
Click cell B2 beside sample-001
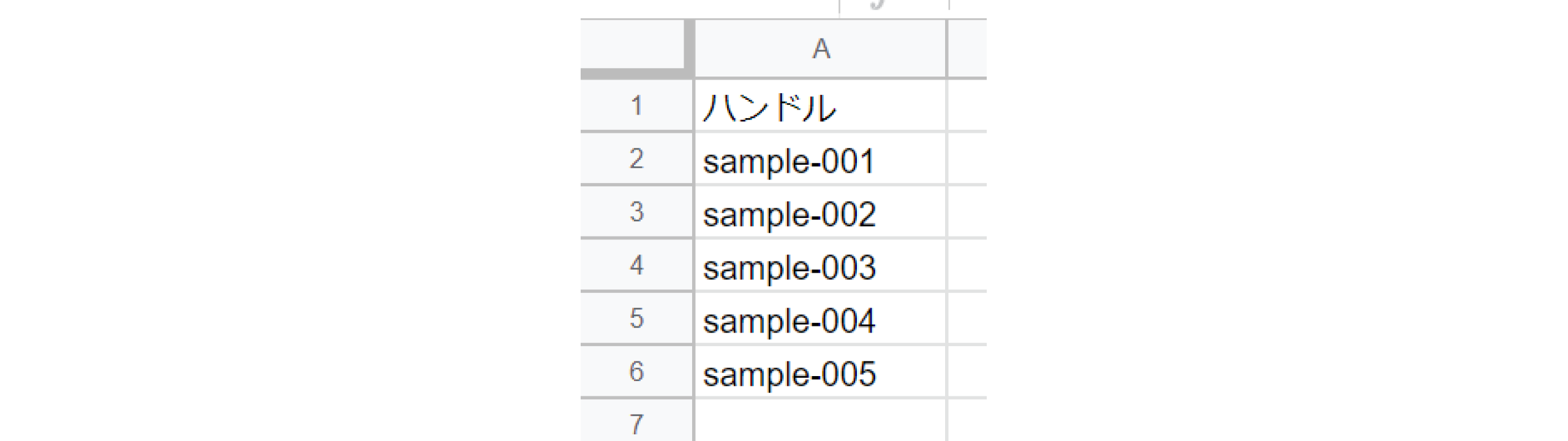(968, 159)
